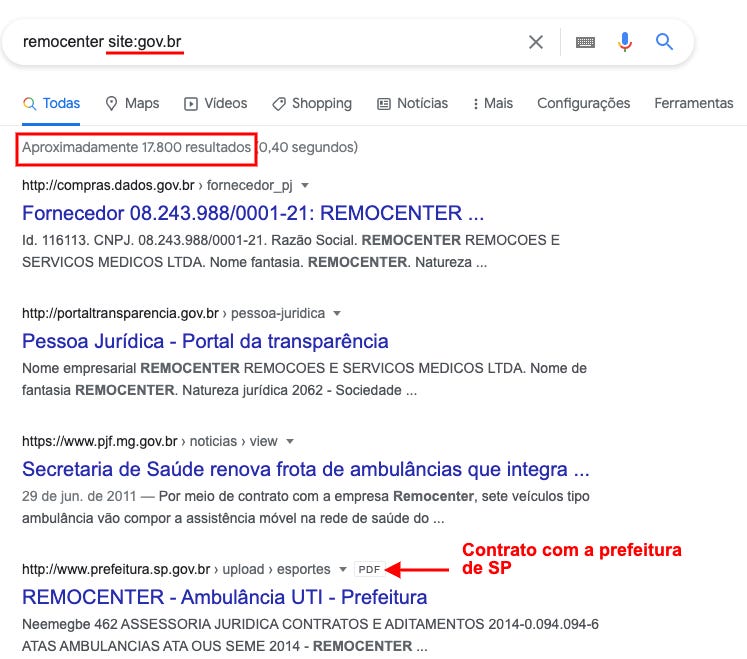Click the www.prefeitura.sp.gov.br URL breadcrumb
Viewport: 747px width, 659px height.
pyautogui.click(x=176, y=569)
